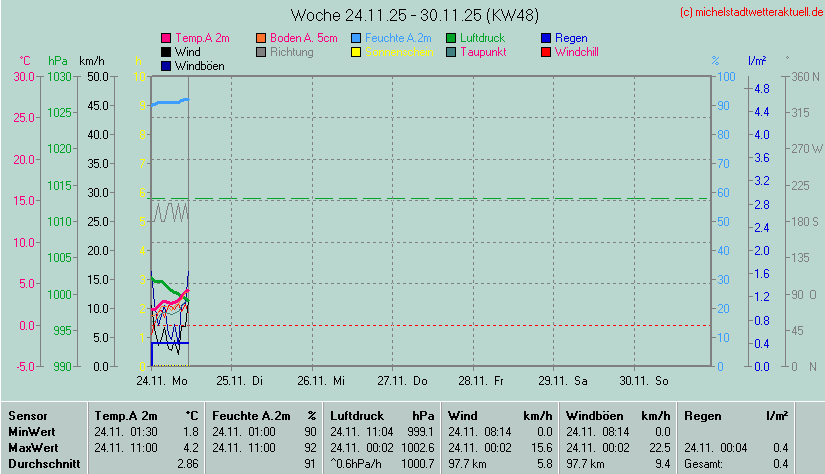The width and height of the screenshot is (825, 474).
Task: Click the MaxWert row label
Action: click(x=33, y=448)
